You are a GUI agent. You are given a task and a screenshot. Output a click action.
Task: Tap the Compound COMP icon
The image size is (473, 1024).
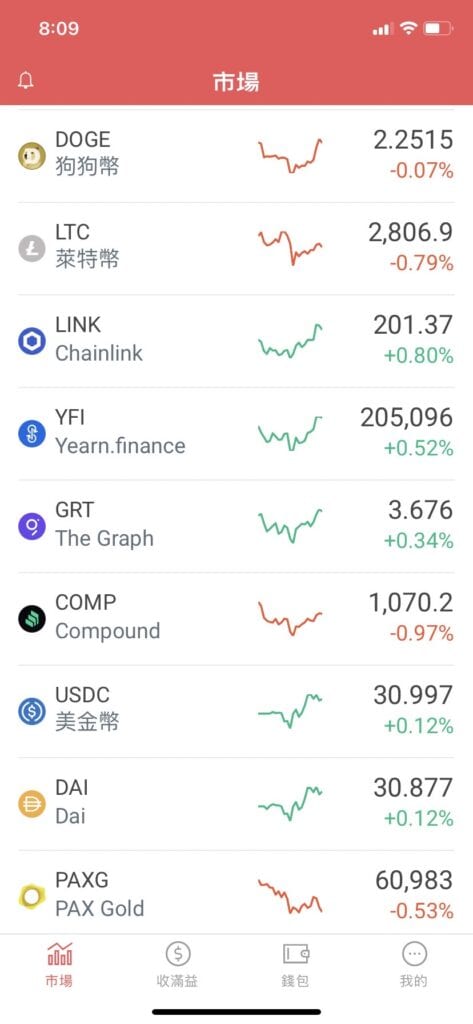point(31,619)
